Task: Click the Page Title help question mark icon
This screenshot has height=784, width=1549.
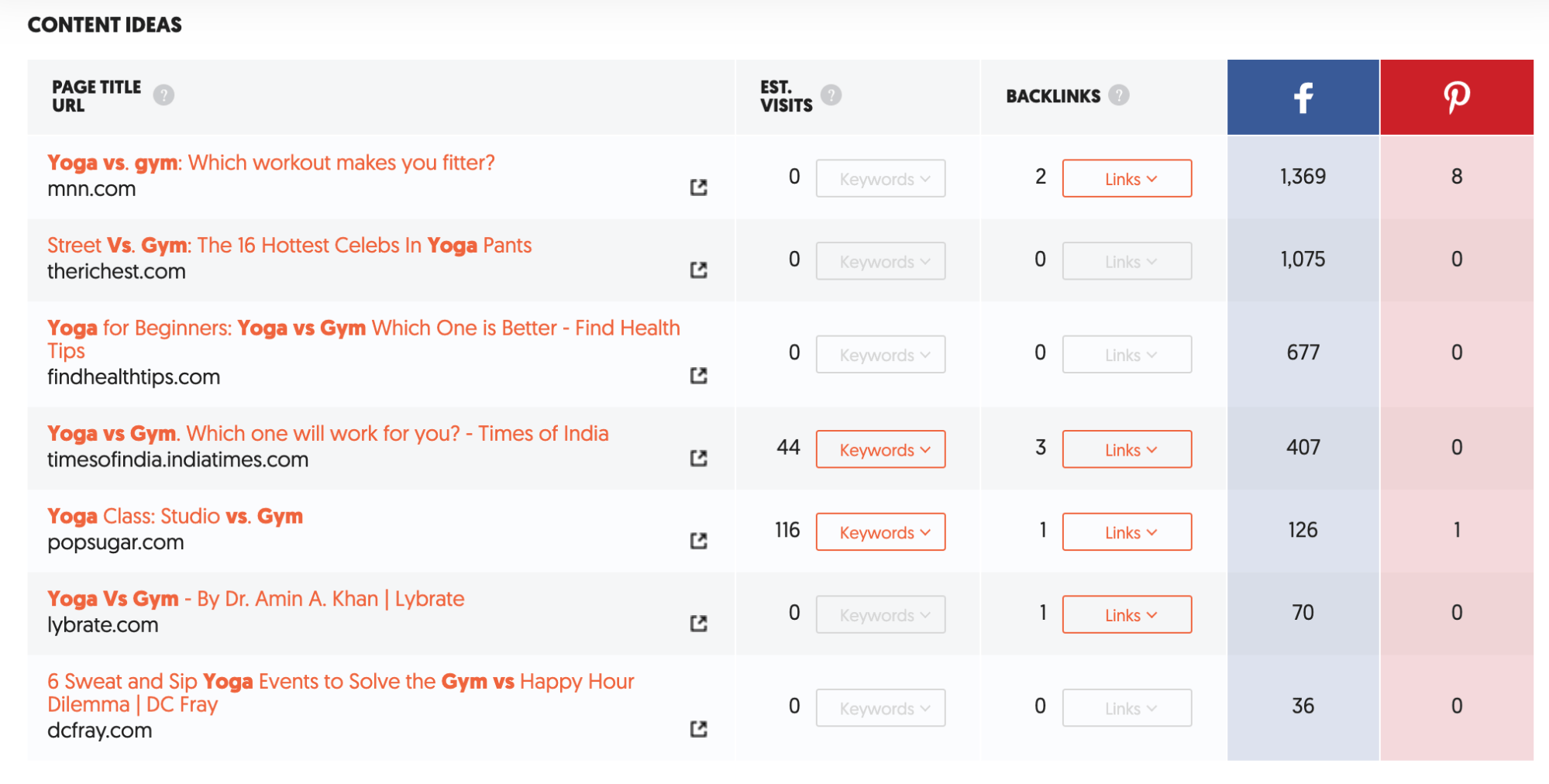Action: (x=165, y=95)
